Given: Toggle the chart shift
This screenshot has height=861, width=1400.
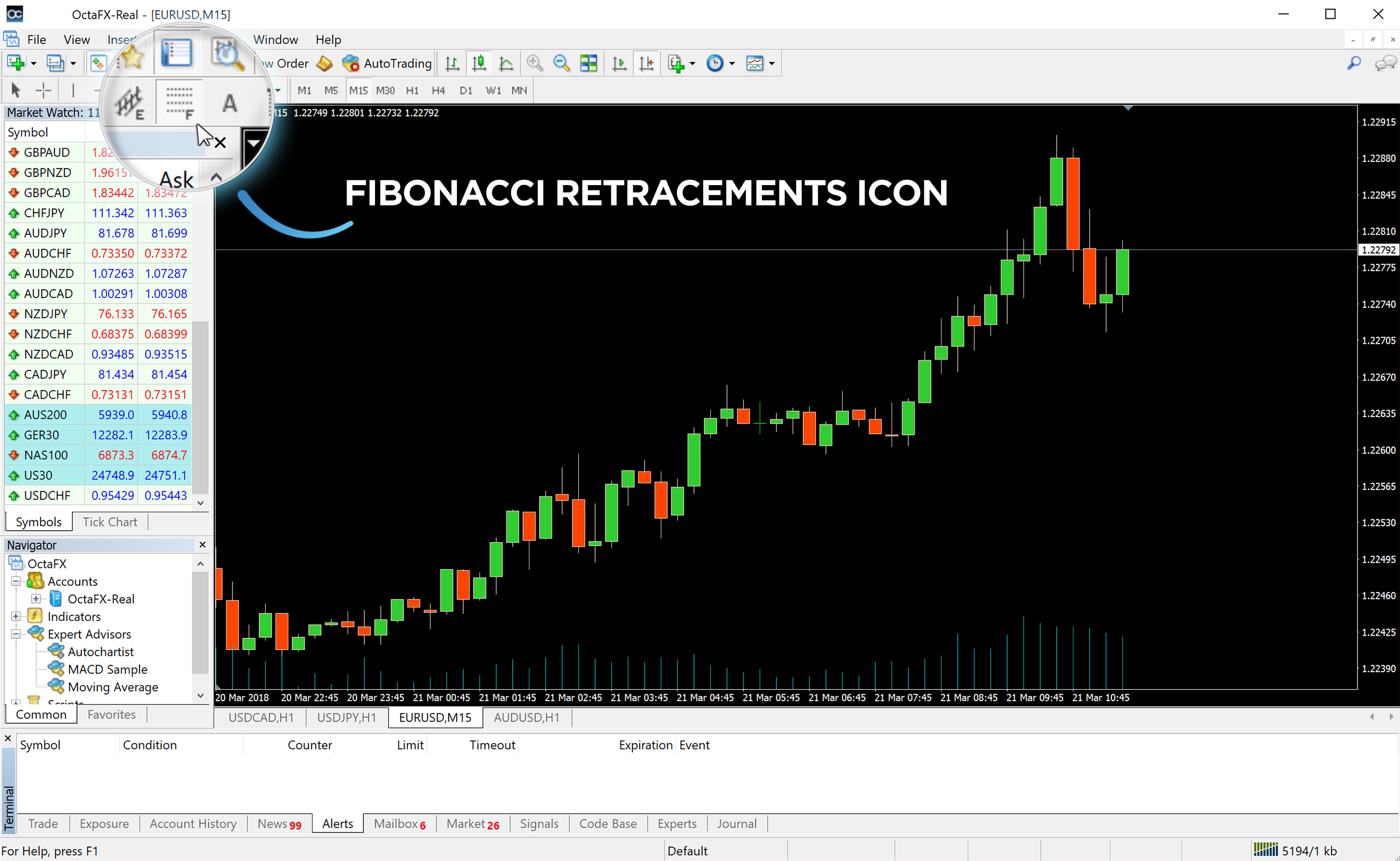Looking at the screenshot, I should tap(646, 62).
